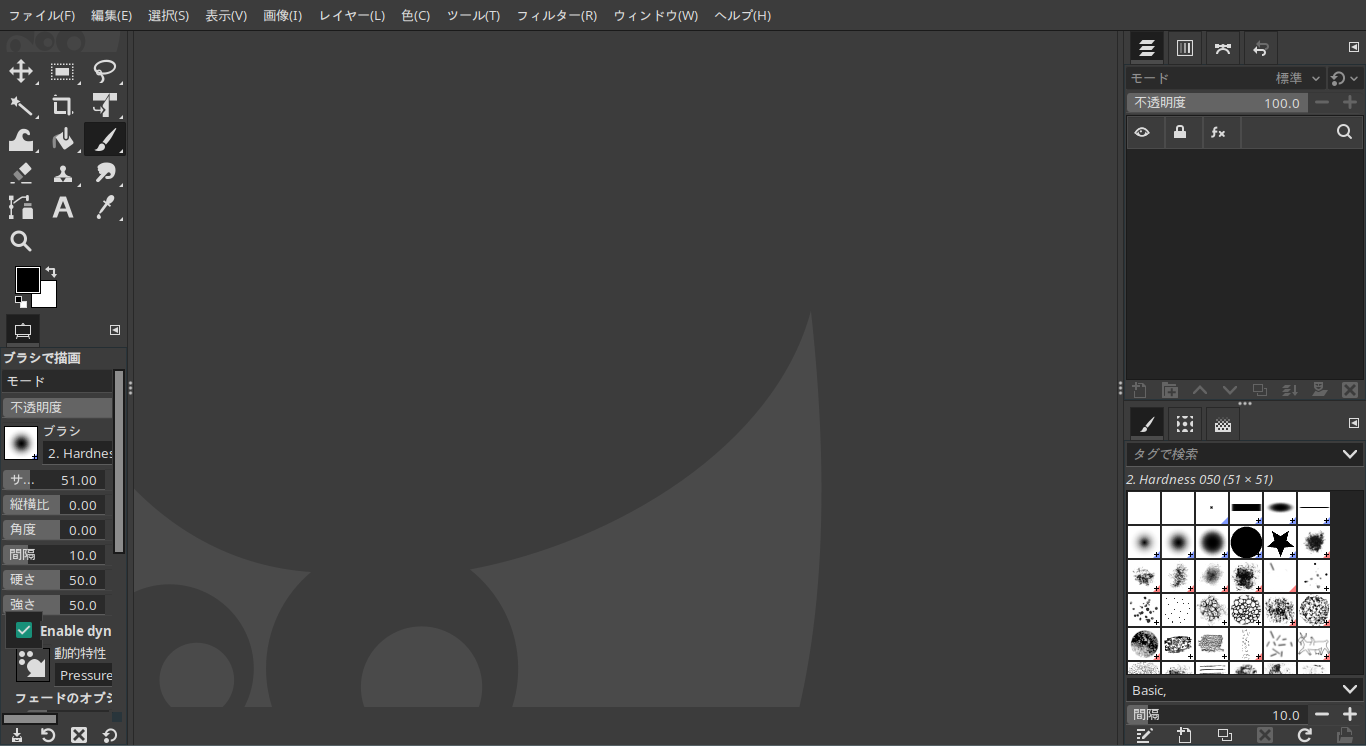
Task: Select the Rectangle Select tool
Action: [63, 71]
